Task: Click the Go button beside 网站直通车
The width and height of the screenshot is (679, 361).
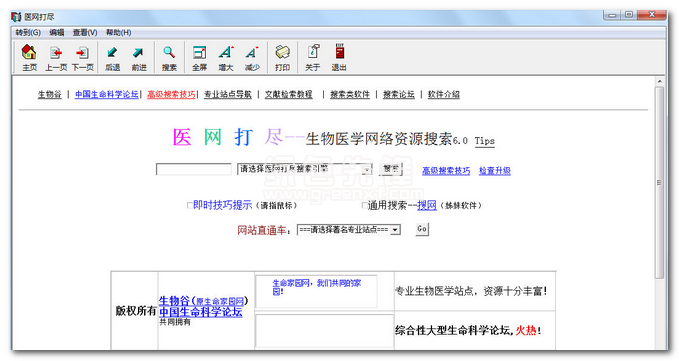Action: point(422,229)
